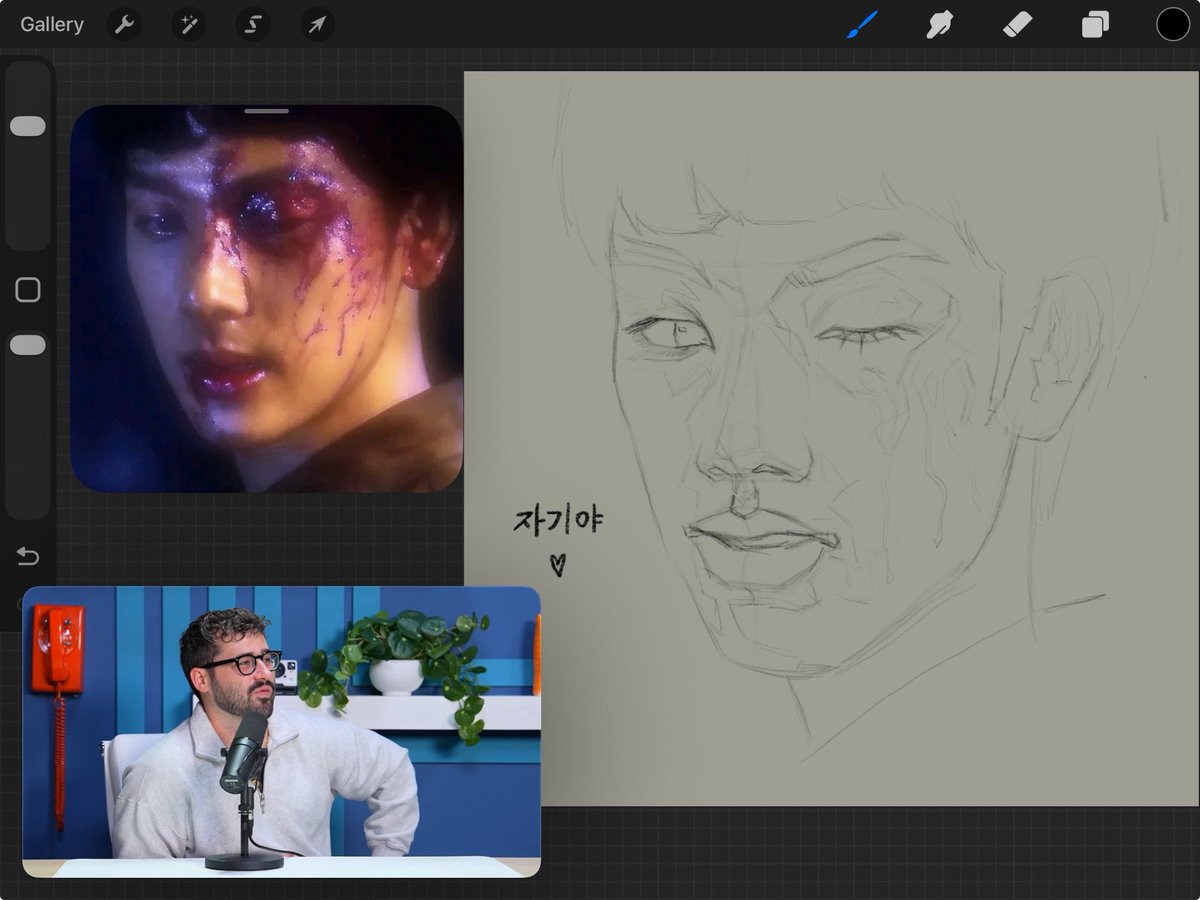Open the Actions wrench menu
The height and width of the screenshot is (900, 1200).
pyautogui.click(x=124, y=24)
